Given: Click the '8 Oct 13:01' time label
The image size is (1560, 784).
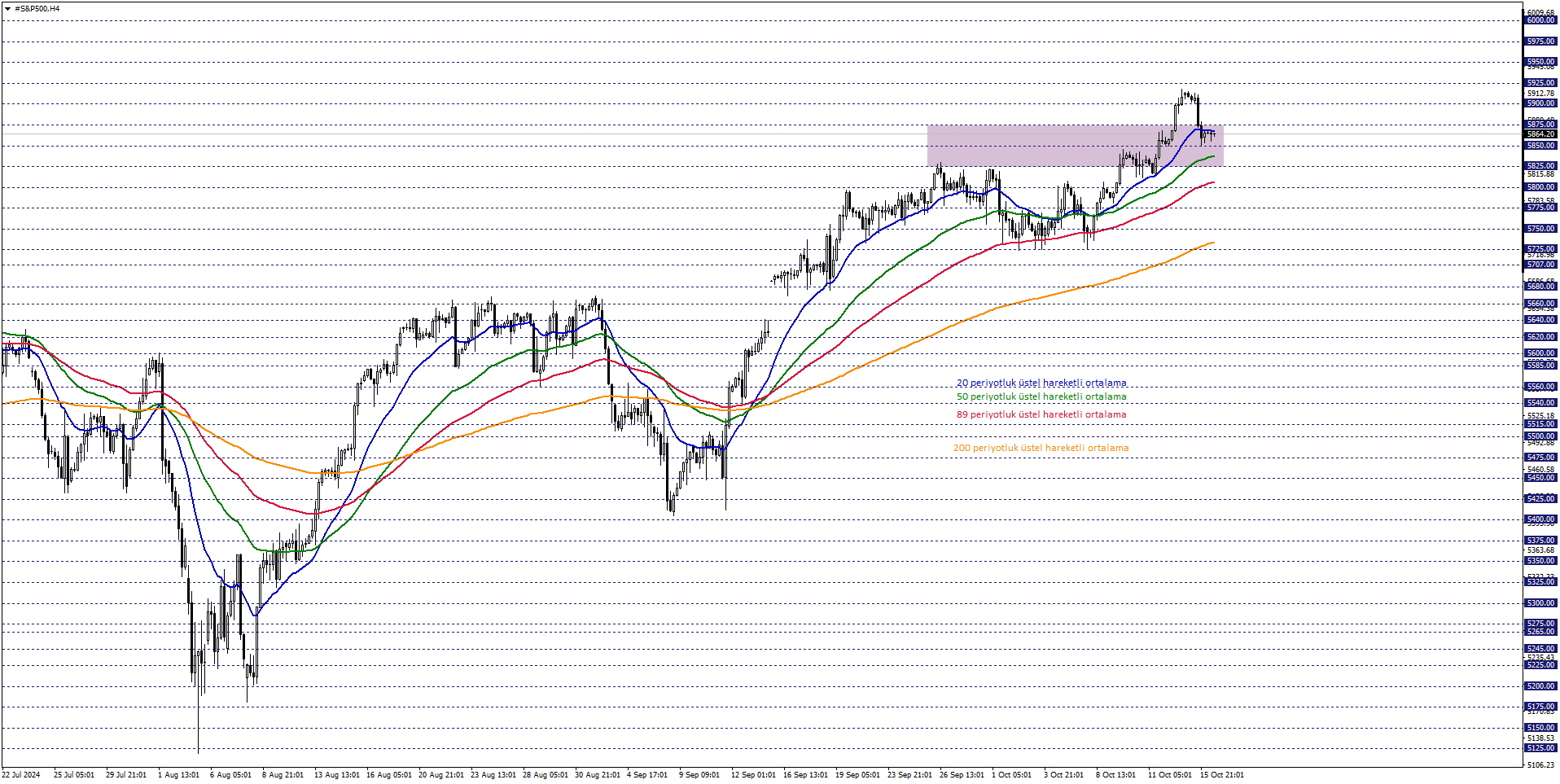Looking at the screenshot, I should point(1116,775).
